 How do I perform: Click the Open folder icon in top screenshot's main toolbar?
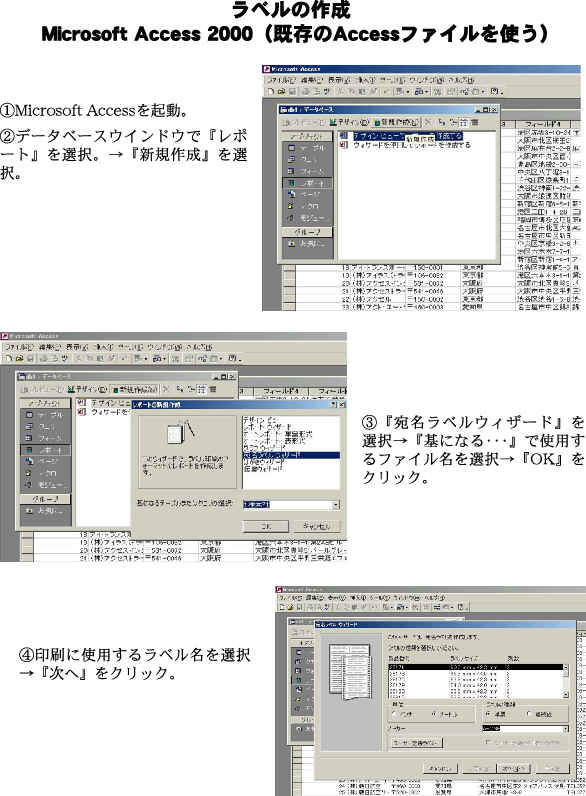click(x=282, y=92)
